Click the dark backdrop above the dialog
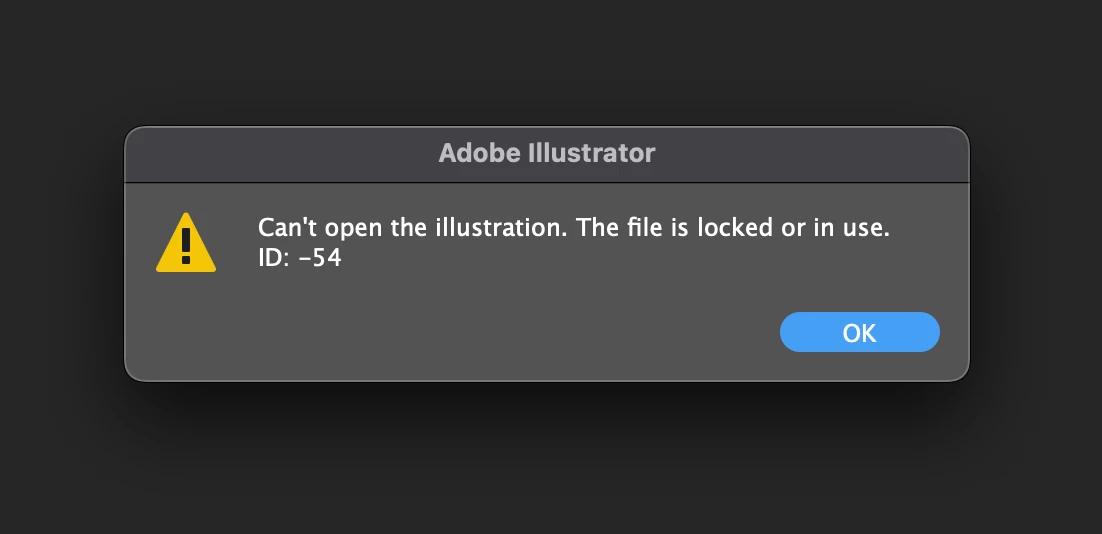 pos(550,60)
